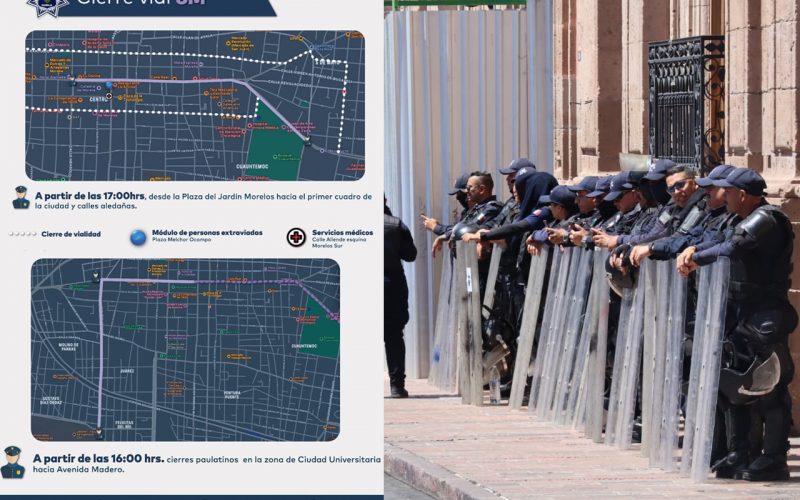Click the medical cross Servicios médicos icon
The height and width of the screenshot is (500, 800).
coord(296,237)
